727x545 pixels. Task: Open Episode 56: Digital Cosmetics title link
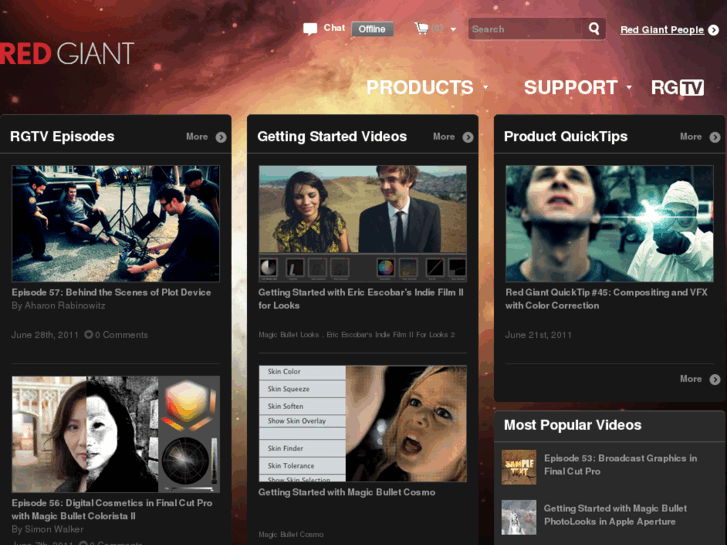[112, 509]
